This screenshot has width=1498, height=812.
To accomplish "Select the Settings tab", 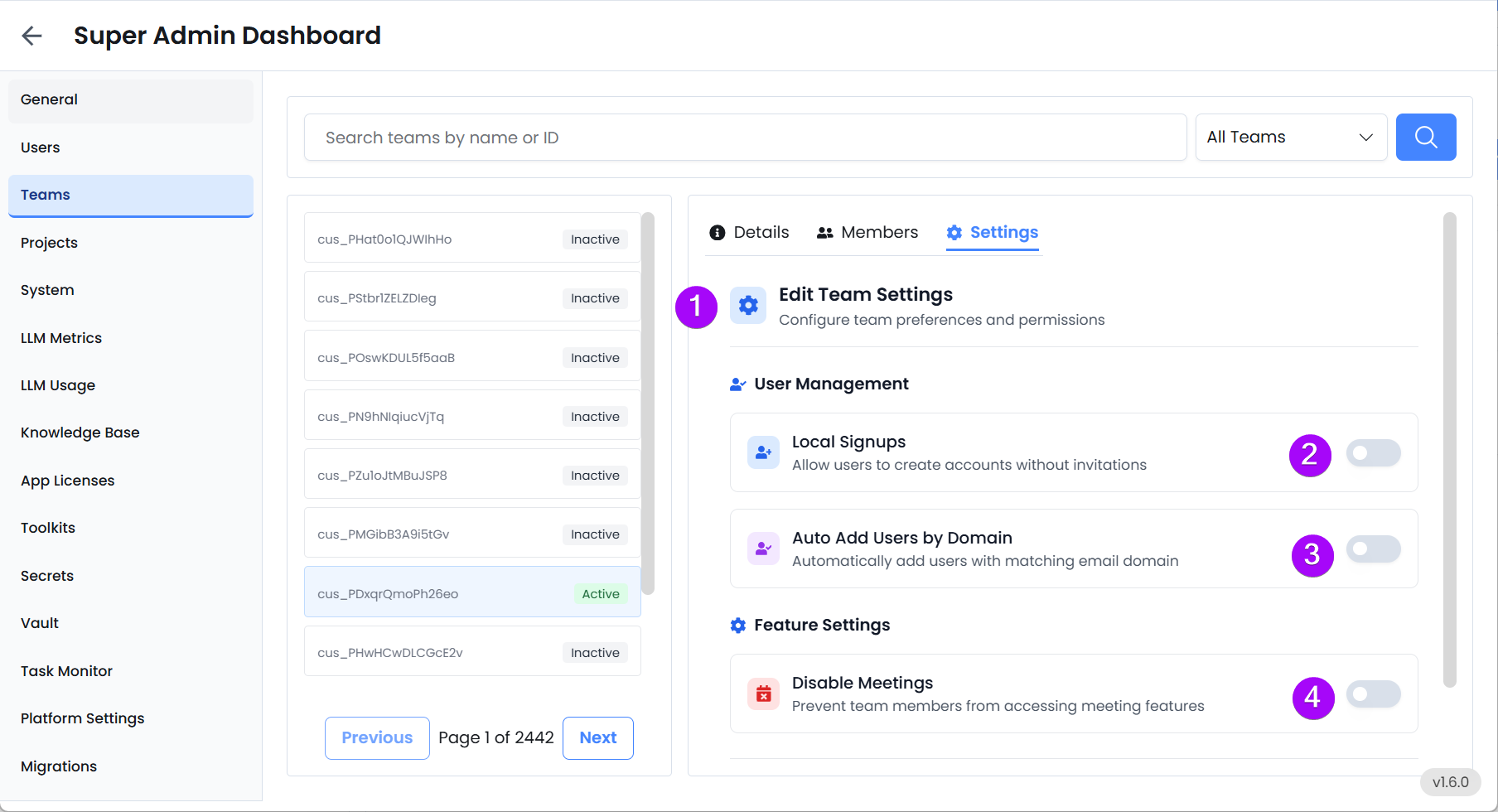I will coord(993,233).
